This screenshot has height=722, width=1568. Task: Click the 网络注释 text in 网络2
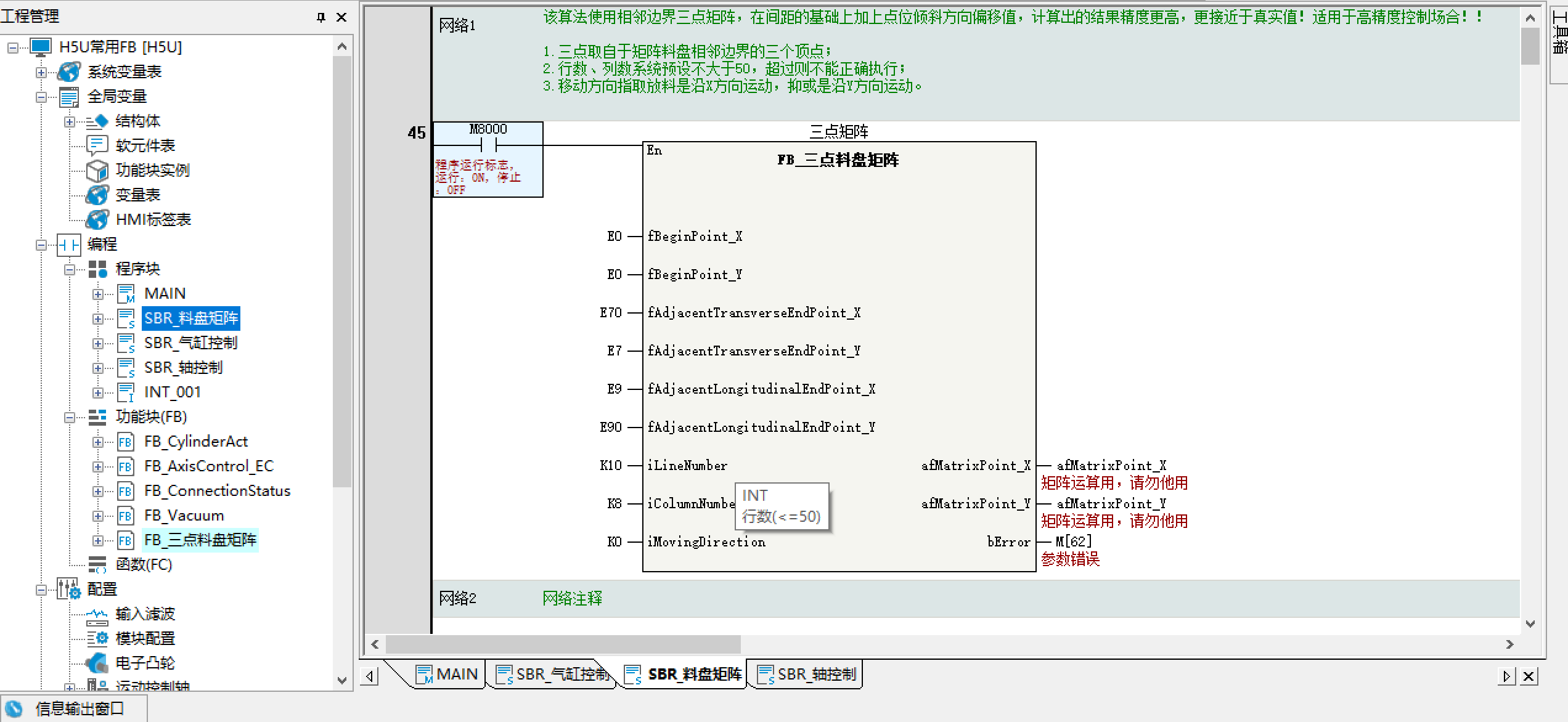572,599
